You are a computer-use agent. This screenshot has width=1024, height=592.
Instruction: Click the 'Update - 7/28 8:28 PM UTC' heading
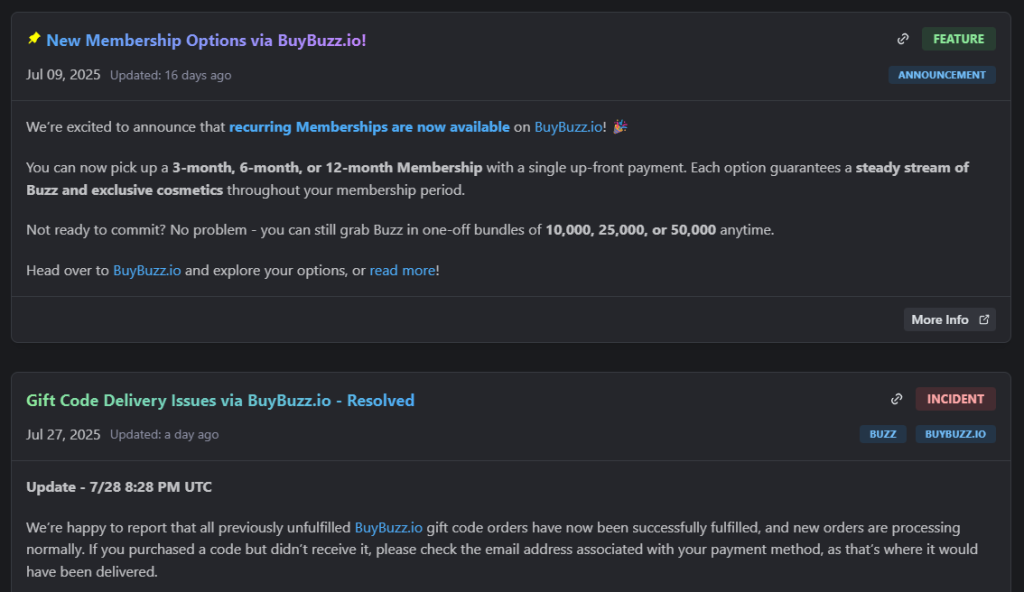[119, 487]
